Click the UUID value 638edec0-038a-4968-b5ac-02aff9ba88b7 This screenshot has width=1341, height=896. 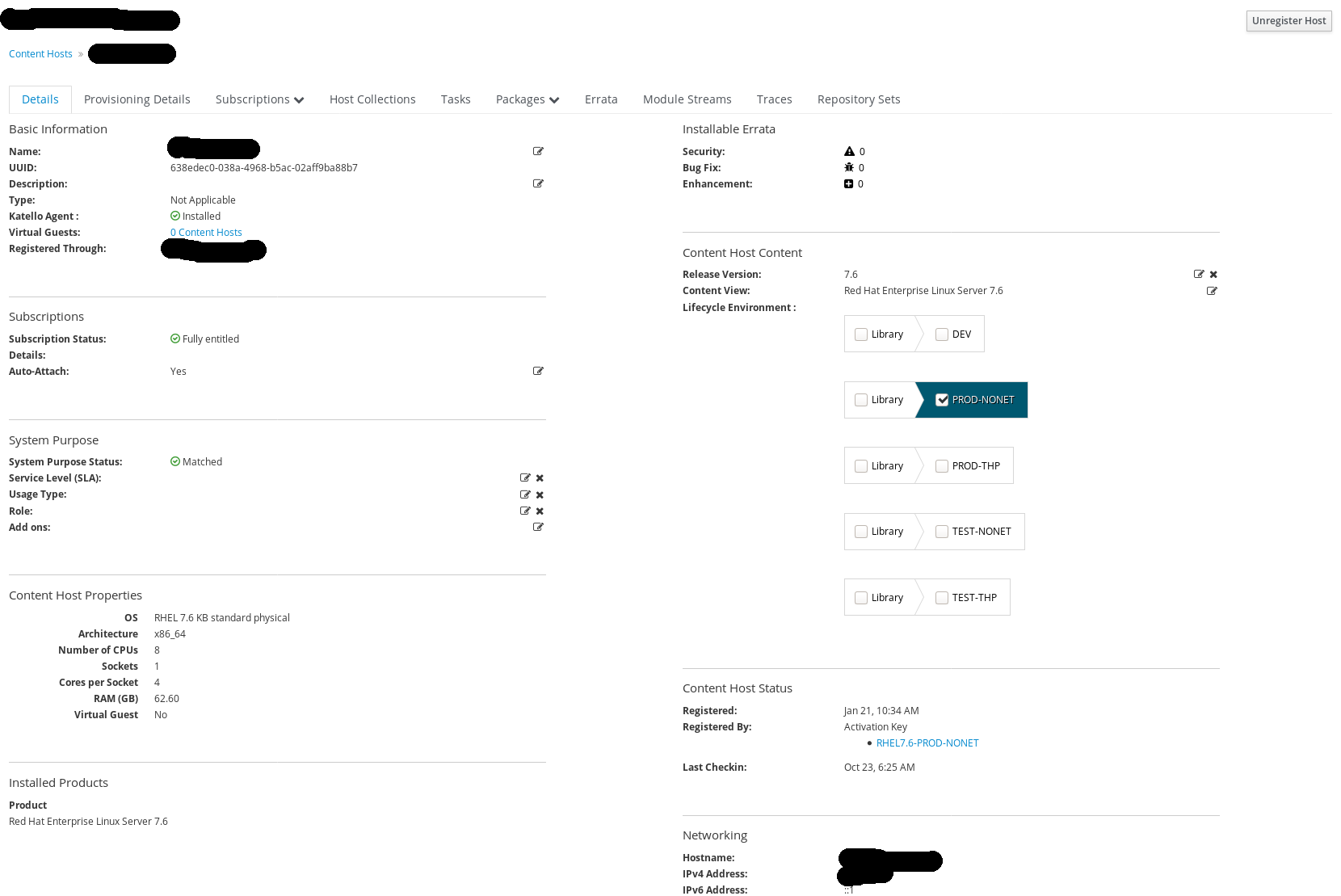(x=264, y=167)
